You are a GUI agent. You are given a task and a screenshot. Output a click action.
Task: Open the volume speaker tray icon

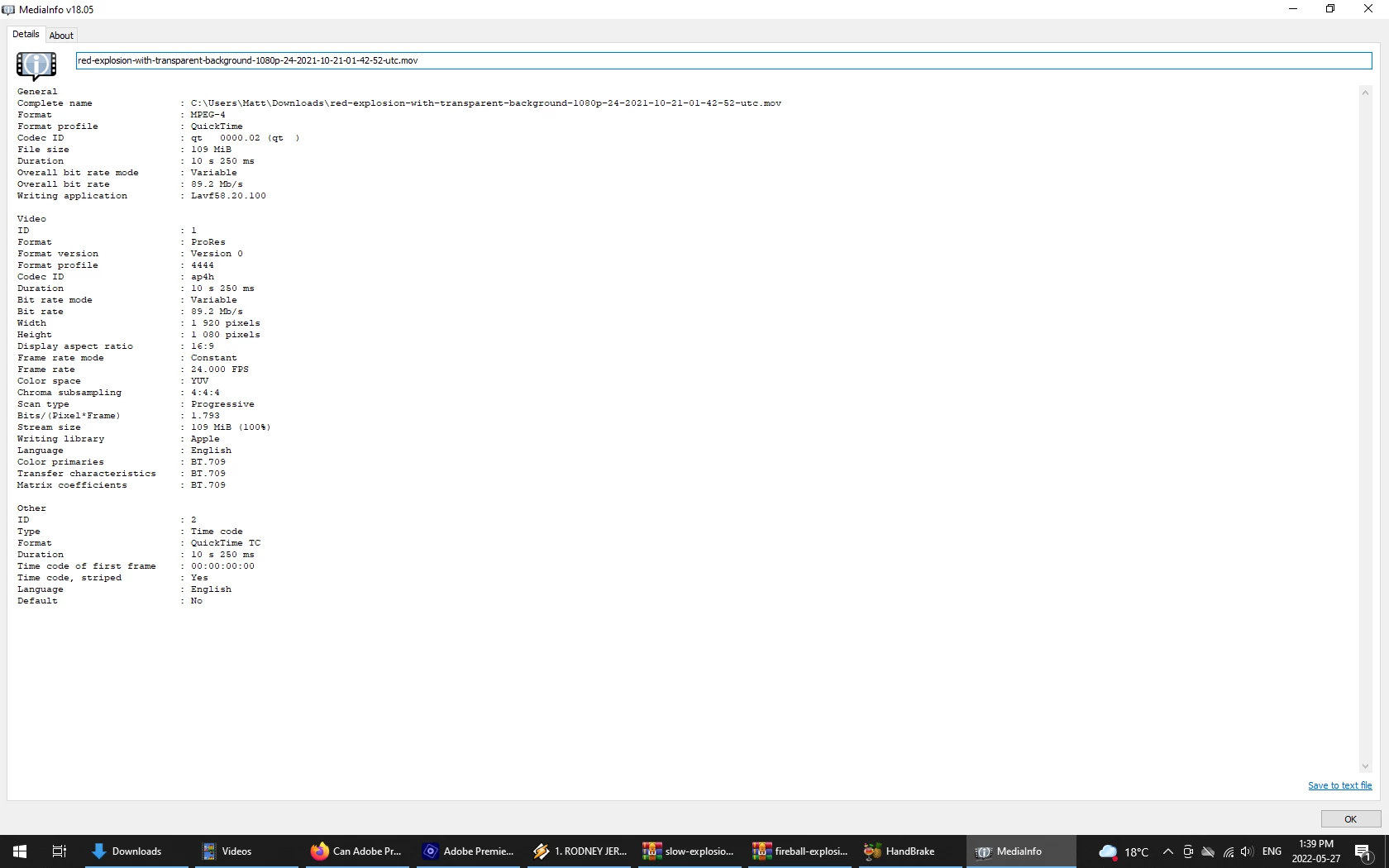click(1247, 851)
